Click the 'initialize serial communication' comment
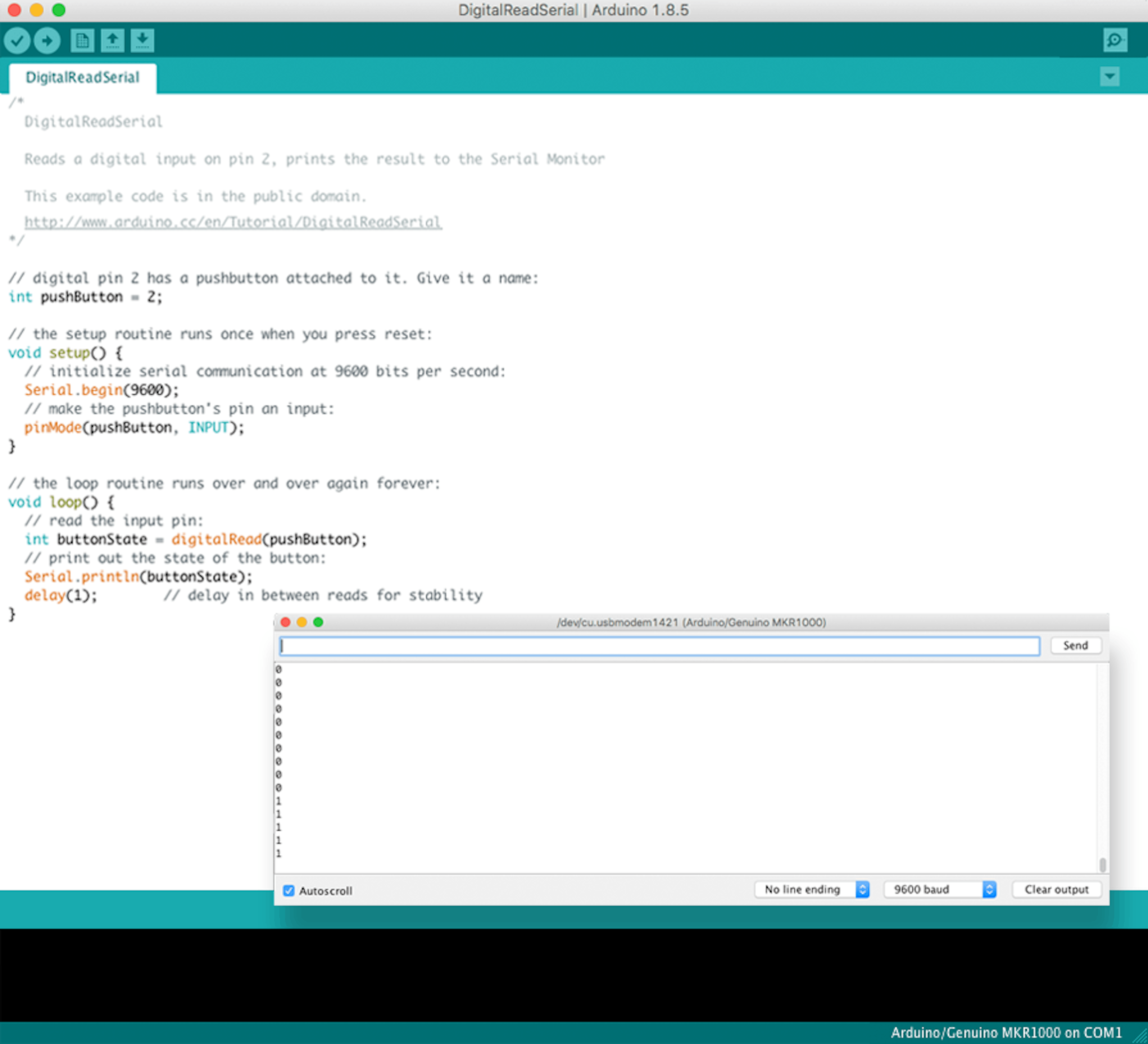This screenshot has width=1148, height=1044. pos(265,372)
